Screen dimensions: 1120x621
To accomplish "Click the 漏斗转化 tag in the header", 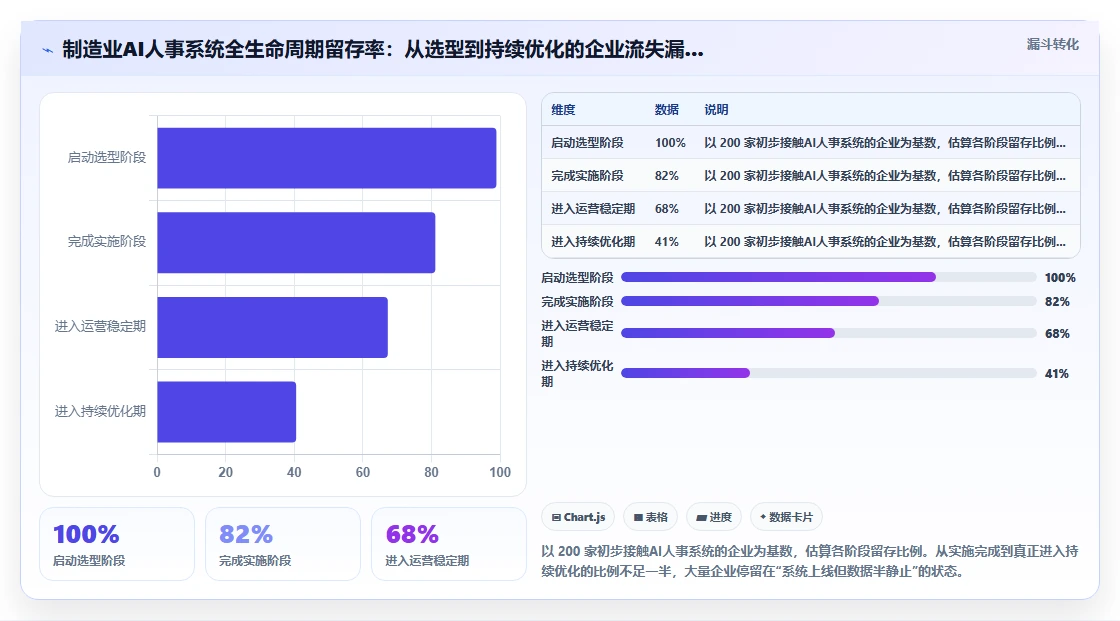I will pyautogui.click(x=1052, y=44).
